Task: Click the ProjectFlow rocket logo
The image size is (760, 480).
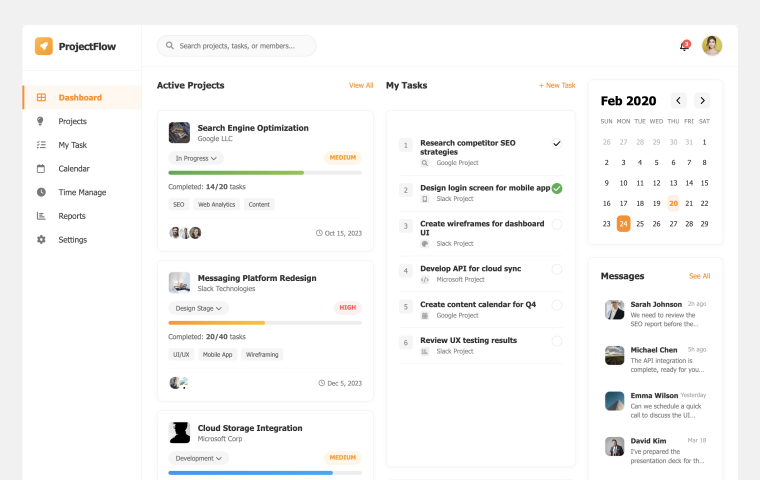Action: click(44, 46)
